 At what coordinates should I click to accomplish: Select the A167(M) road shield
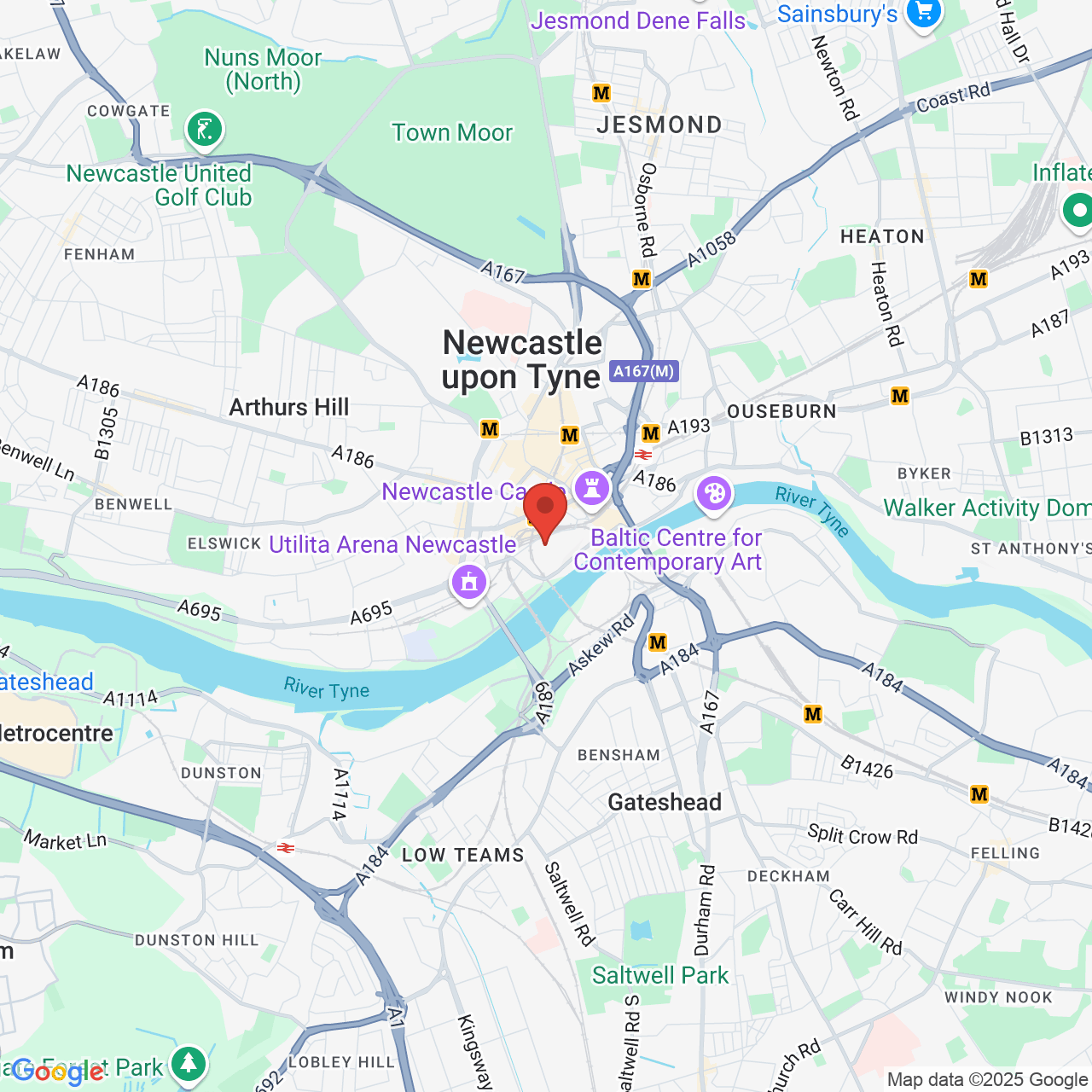644,371
